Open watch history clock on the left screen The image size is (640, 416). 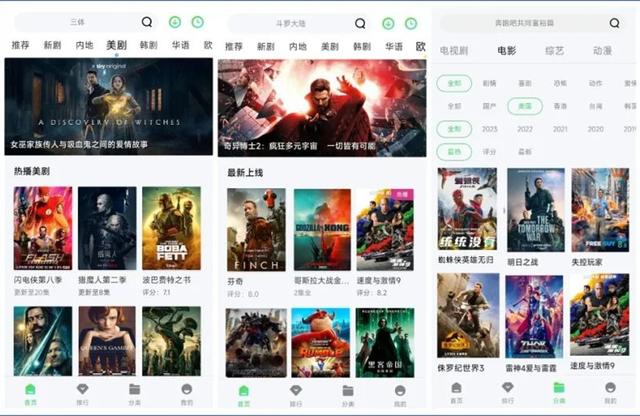click(x=198, y=22)
